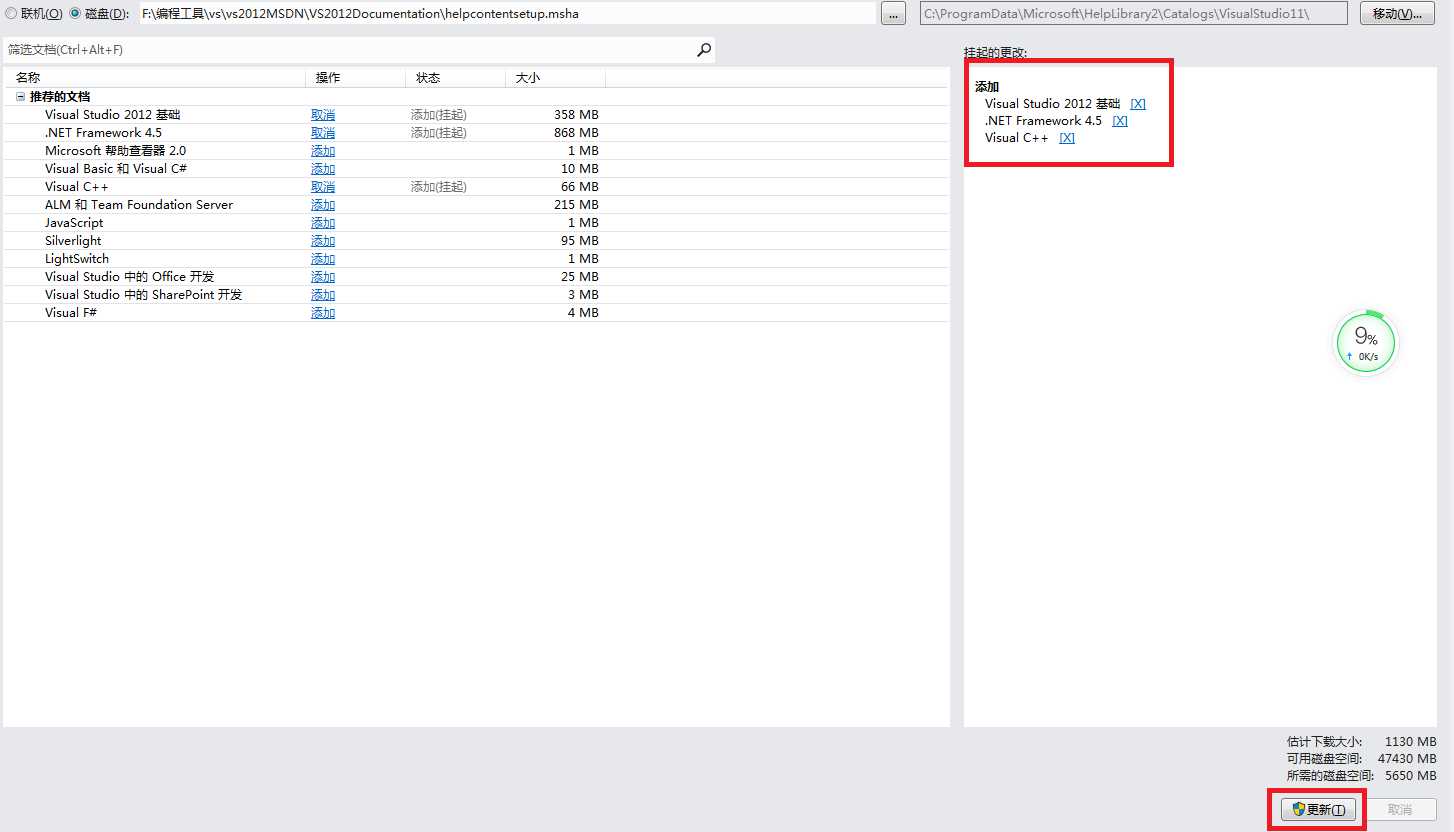Add Microsoft 帮助查看器 2.0
1454x832 pixels.
[323, 151]
